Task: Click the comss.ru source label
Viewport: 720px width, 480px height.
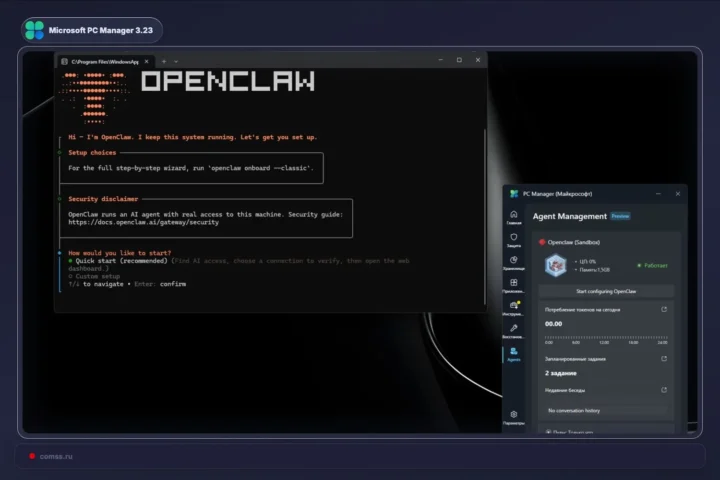Action: tap(56, 457)
